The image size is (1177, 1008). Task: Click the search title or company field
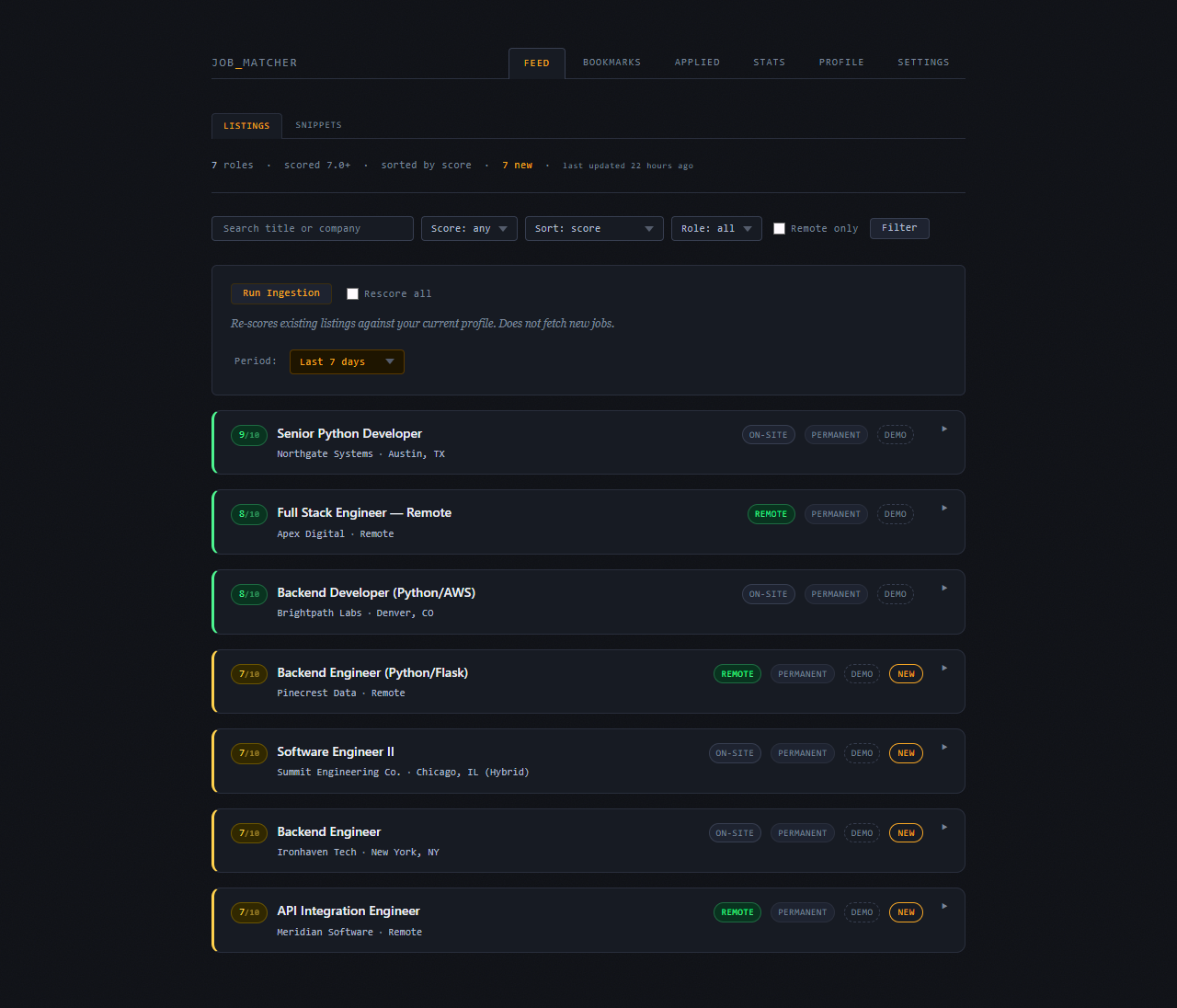[313, 228]
